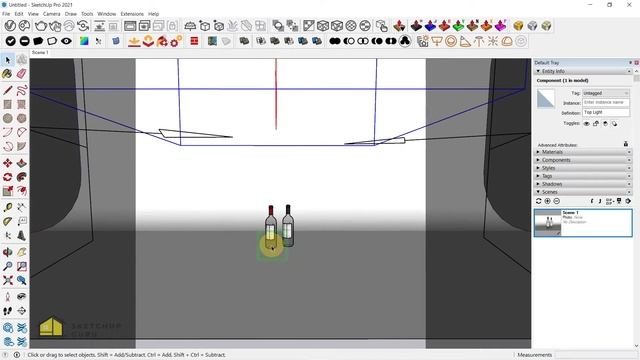
Task: Open the Draw menu
Action: 71,14
